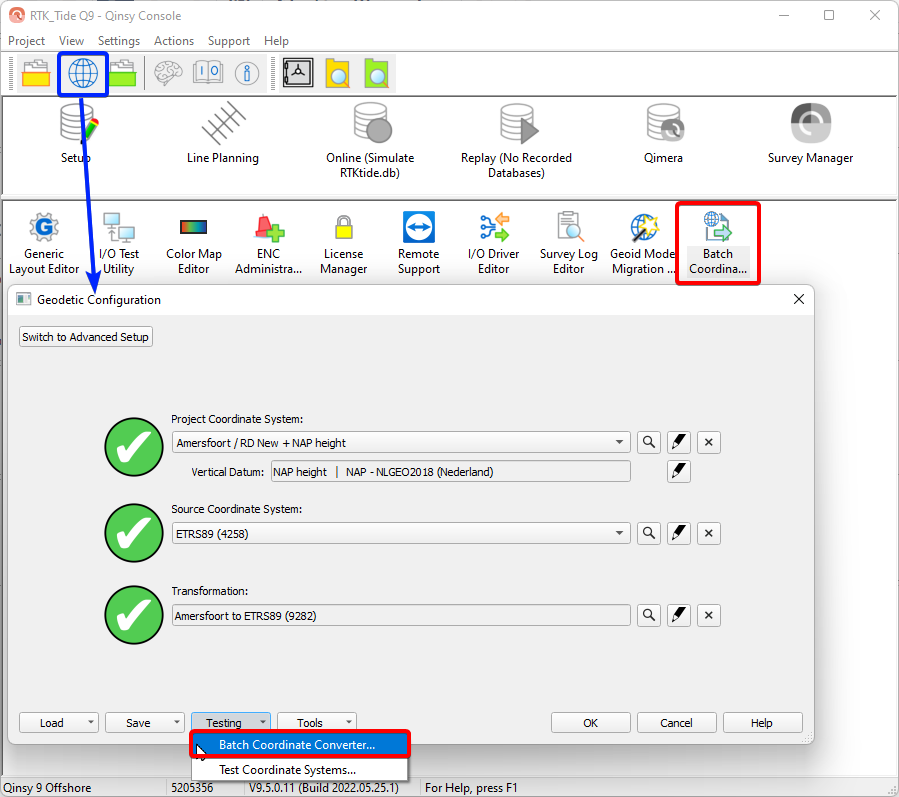Image resolution: width=899 pixels, height=797 pixels.
Task: Start Remote Support
Action: coord(418,240)
